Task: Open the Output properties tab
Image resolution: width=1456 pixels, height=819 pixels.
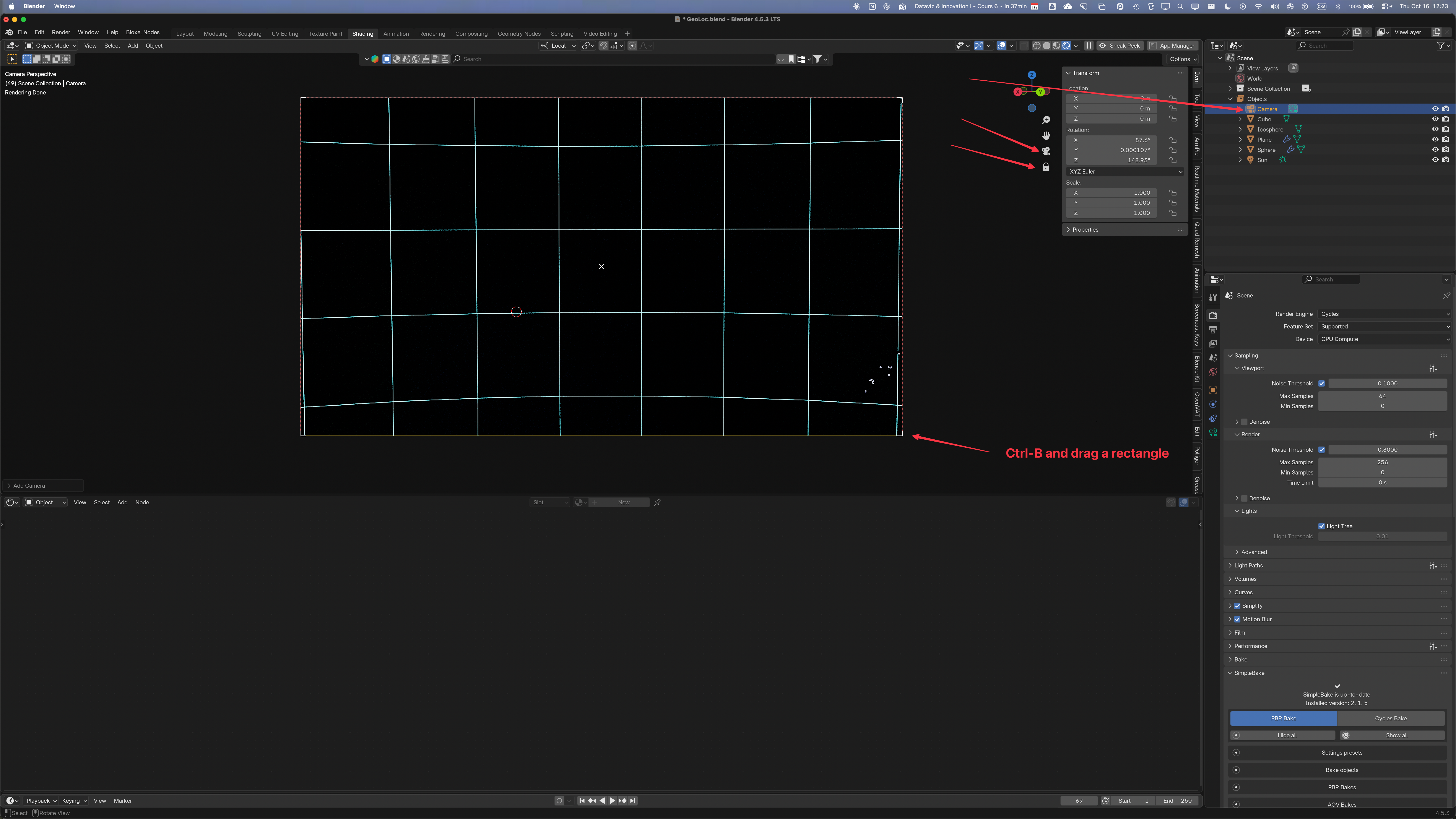Action: pos(1213,330)
